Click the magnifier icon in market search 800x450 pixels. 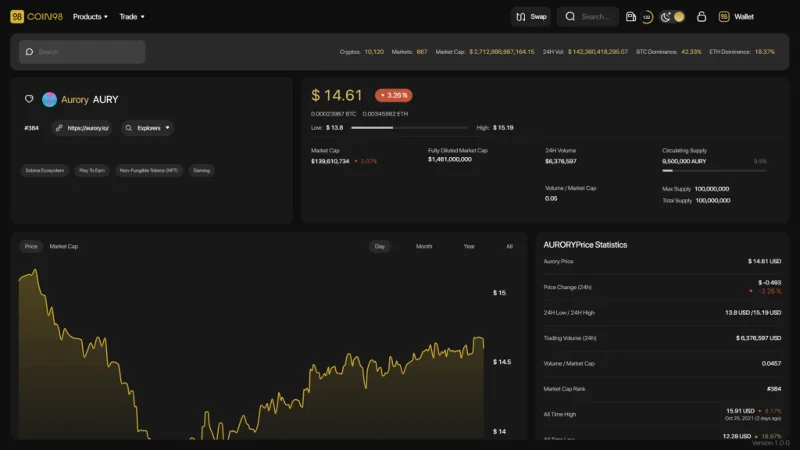tap(29, 52)
